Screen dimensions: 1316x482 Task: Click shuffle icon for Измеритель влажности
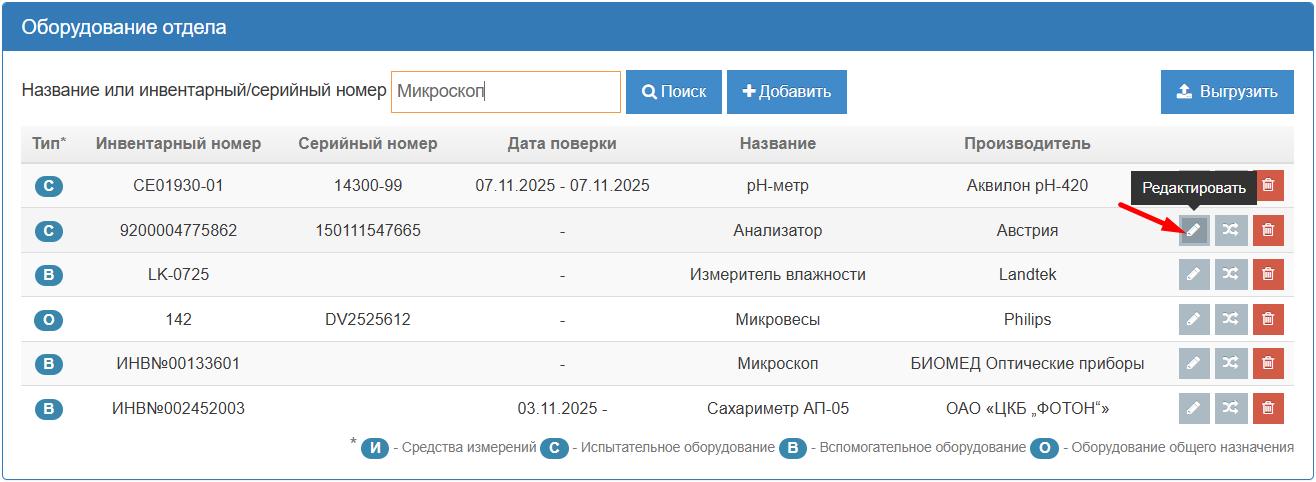(1231, 274)
